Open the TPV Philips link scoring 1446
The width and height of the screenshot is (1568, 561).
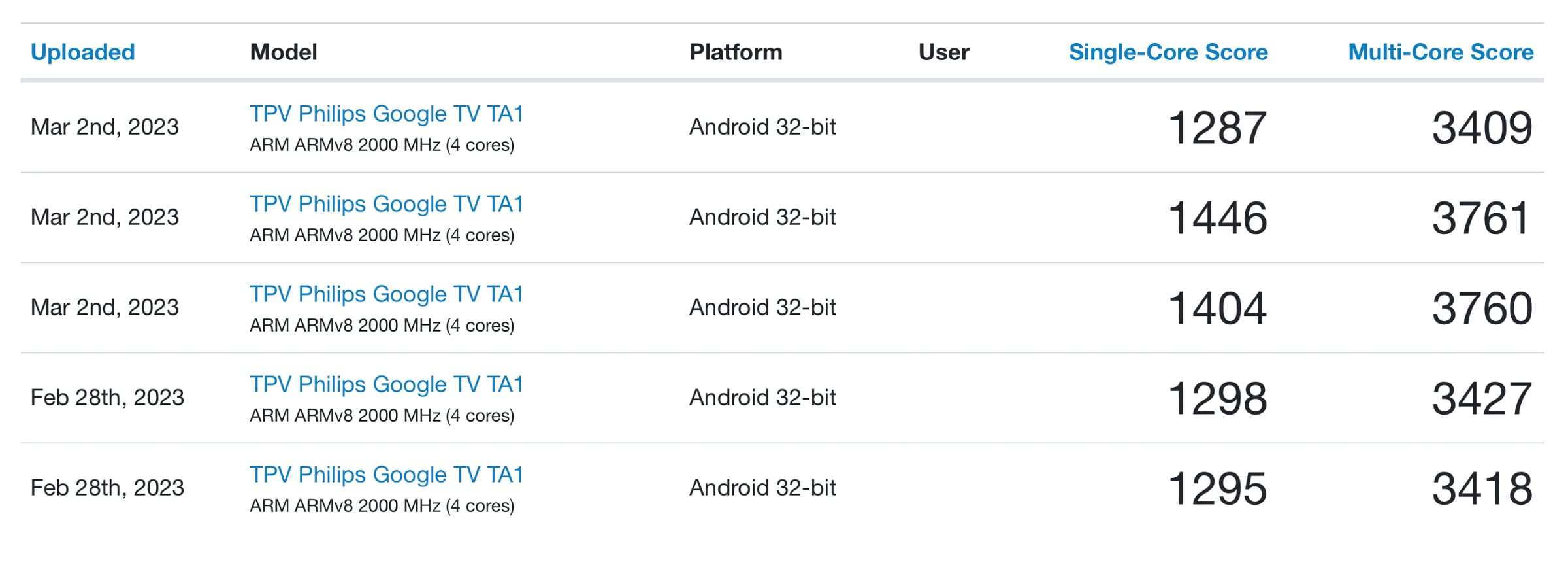pyautogui.click(x=386, y=204)
